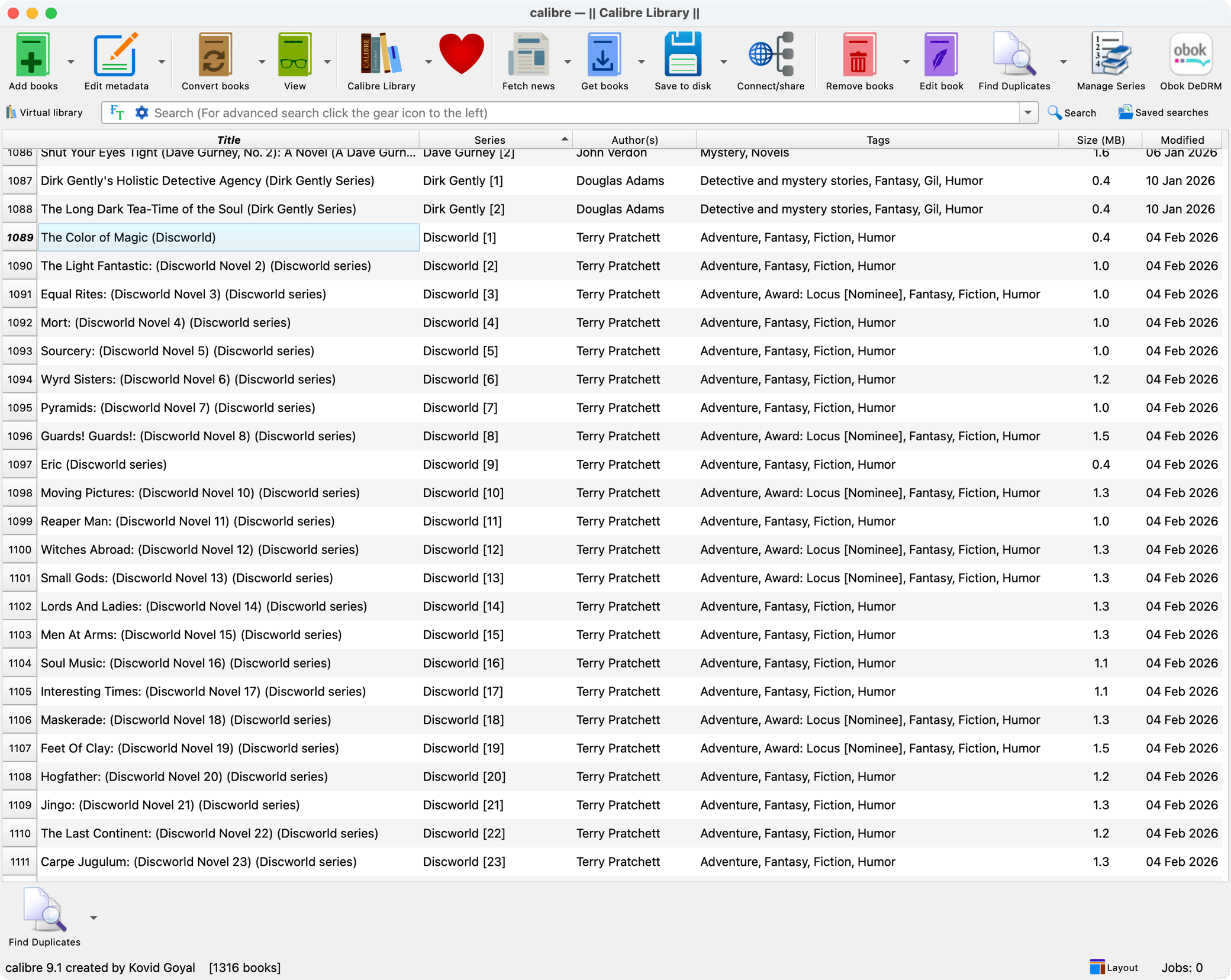Click the Save to disk icon
1231x980 pixels.
pos(682,55)
